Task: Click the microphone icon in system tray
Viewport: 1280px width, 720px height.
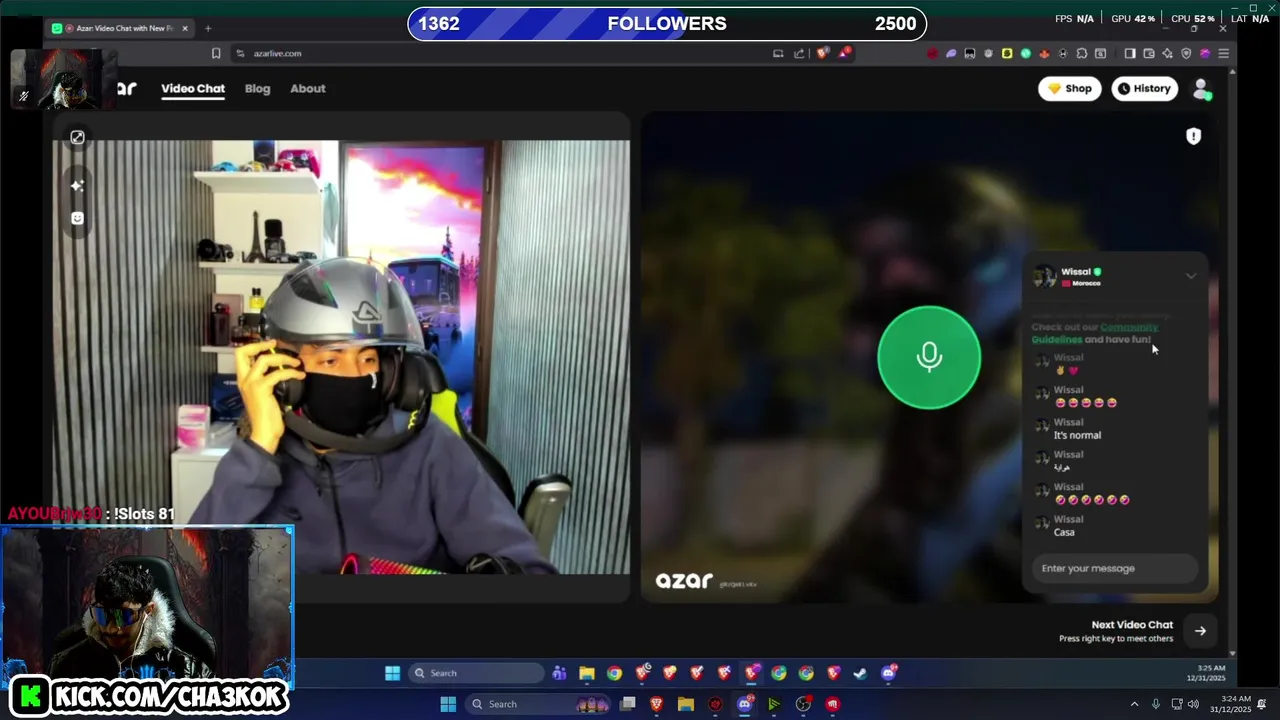Action: [1156, 704]
